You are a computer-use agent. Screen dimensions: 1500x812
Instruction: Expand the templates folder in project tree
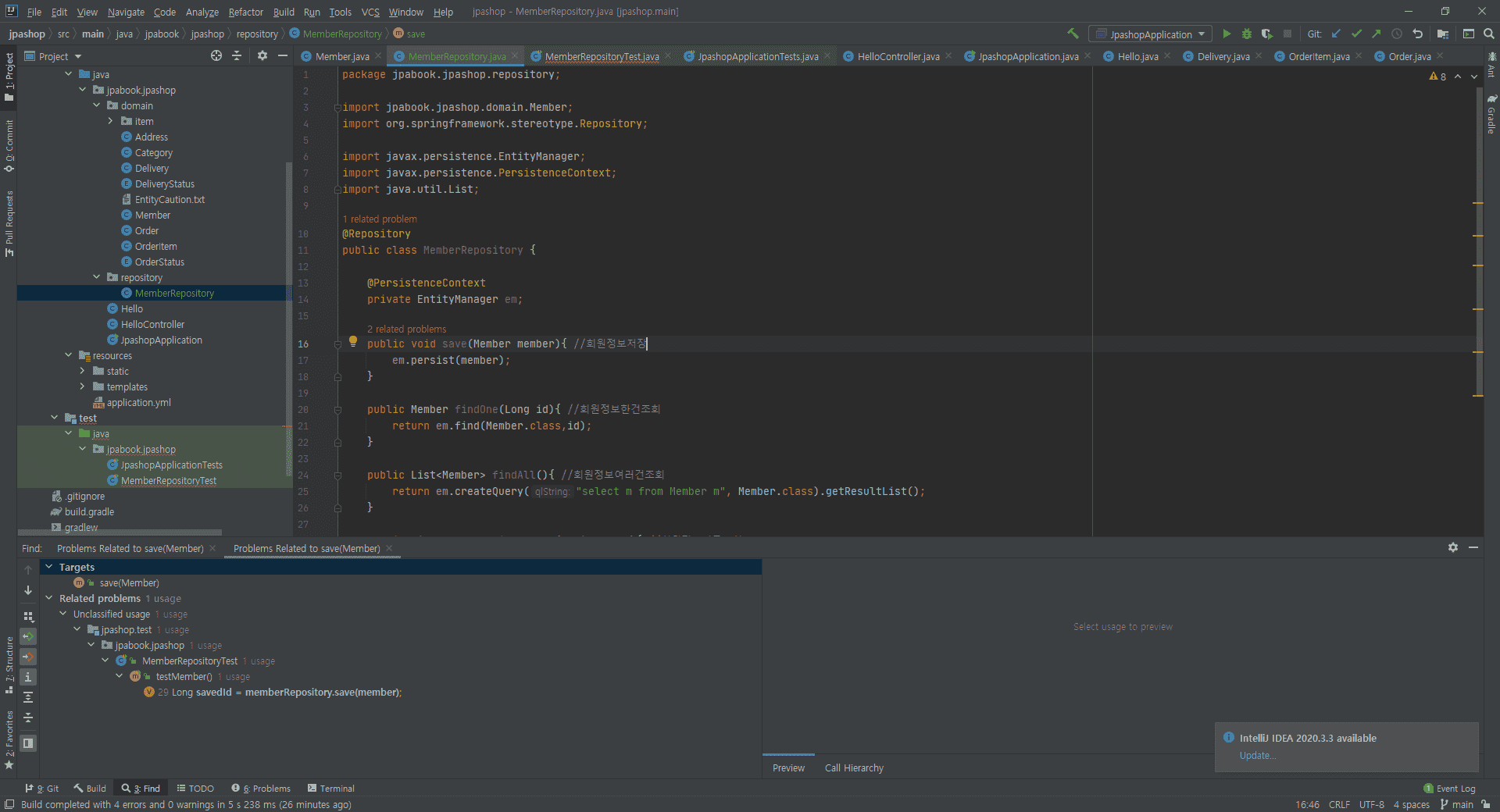point(82,386)
